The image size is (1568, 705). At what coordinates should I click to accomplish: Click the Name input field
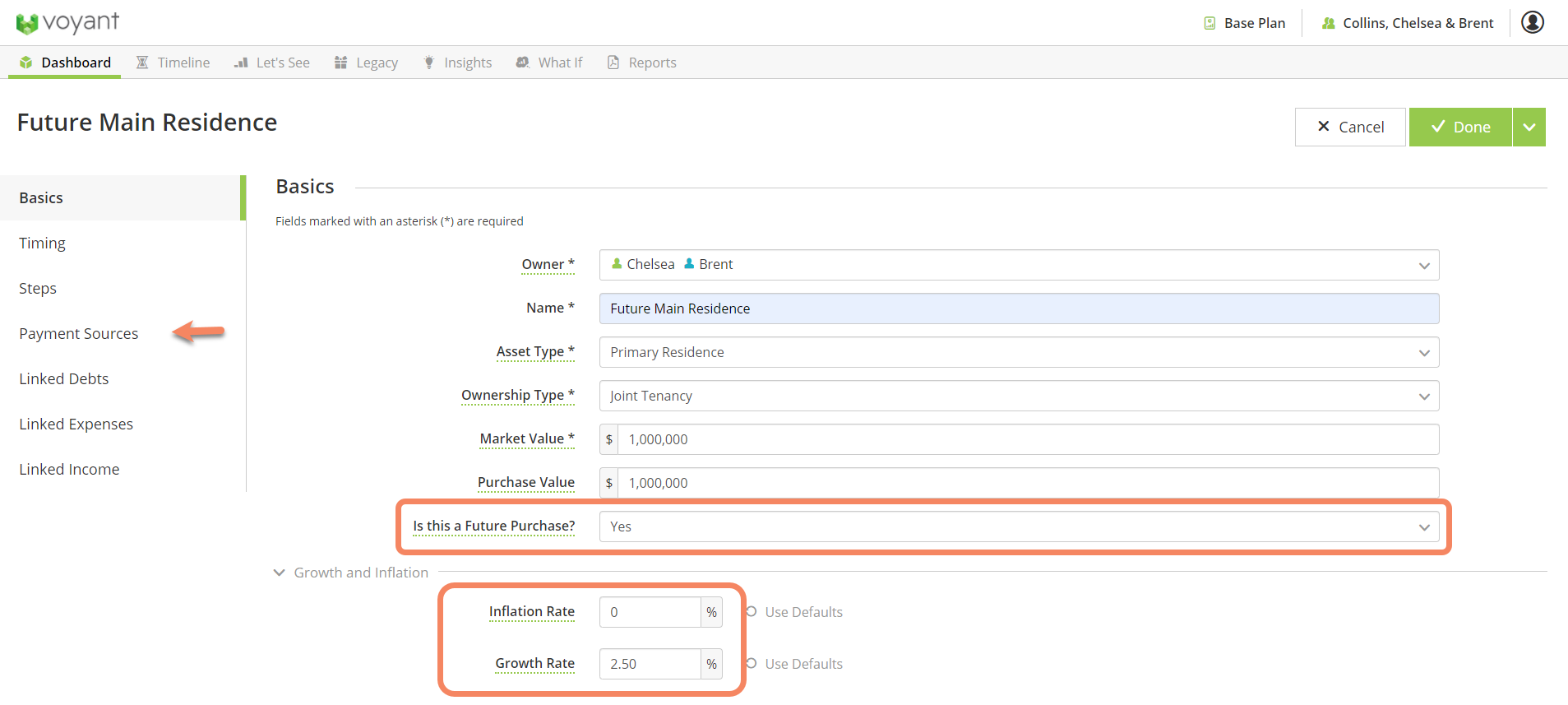[x=1019, y=308]
